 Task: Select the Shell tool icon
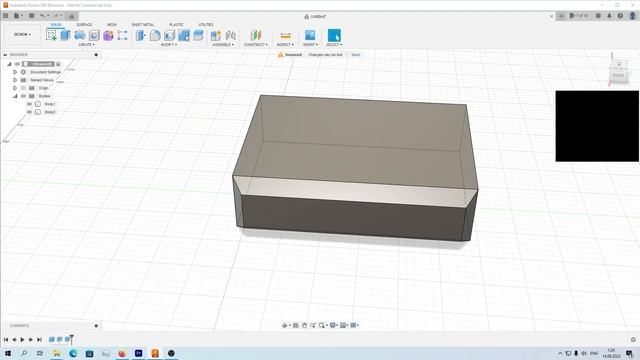(169, 35)
